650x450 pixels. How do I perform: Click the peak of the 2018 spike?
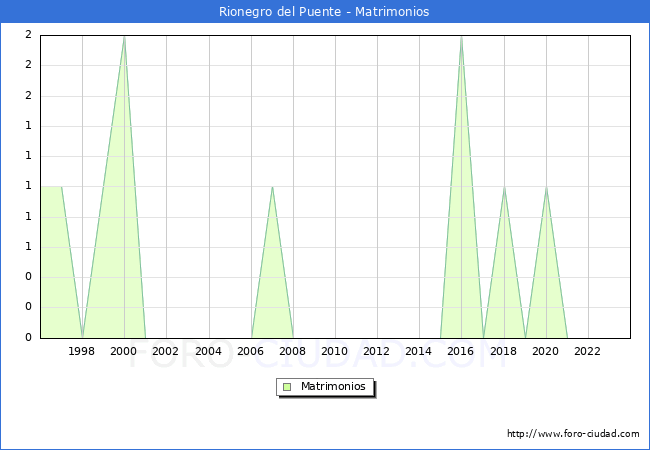click(x=504, y=187)
